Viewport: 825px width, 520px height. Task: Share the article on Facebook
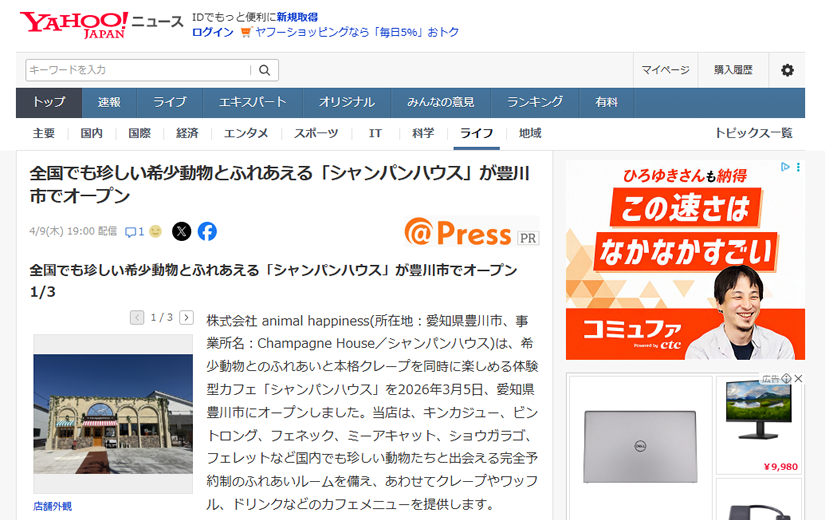tap(207, 231)
